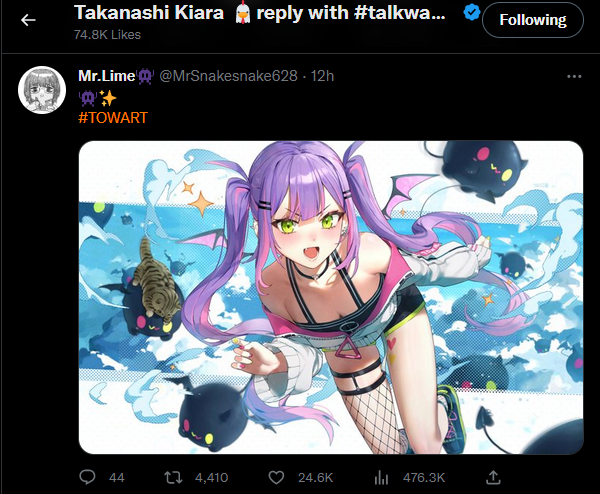Toggle the Following button

click(x=533, y=20)
